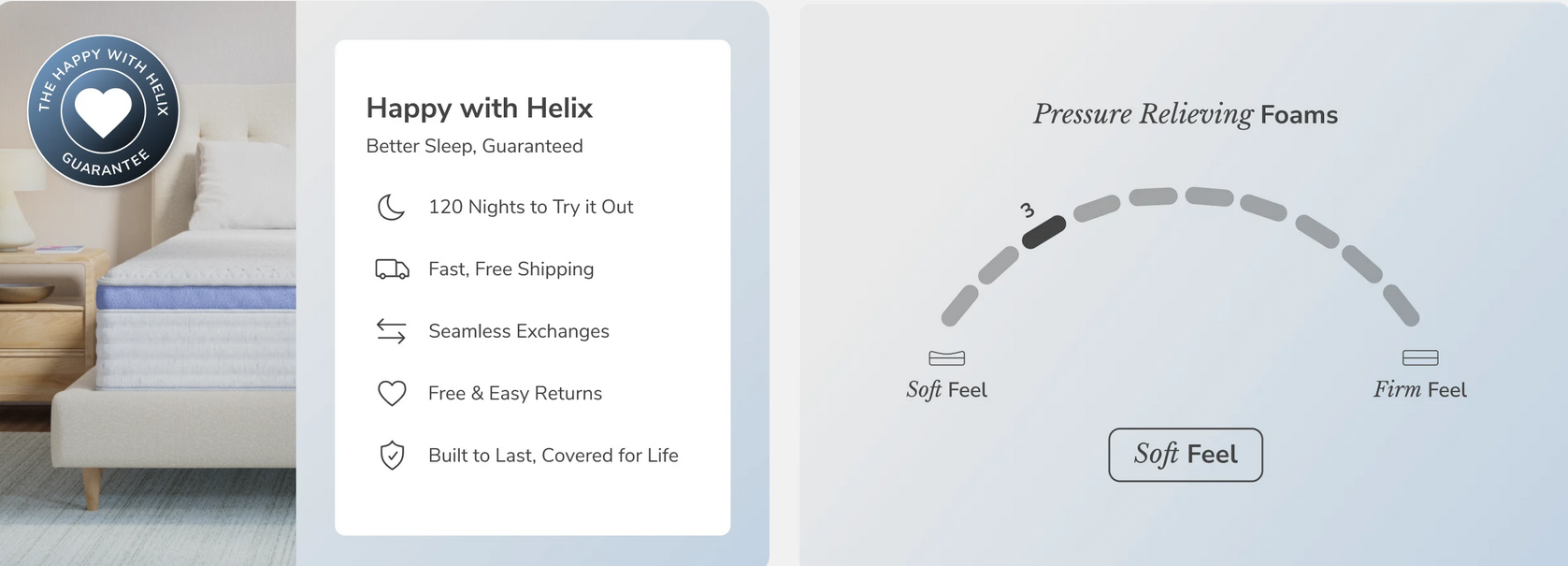The width and height of the screenshot is (1568, 566).
Task: Click the heart icon beside Free & Easy Returns
Action: (392, 393)
